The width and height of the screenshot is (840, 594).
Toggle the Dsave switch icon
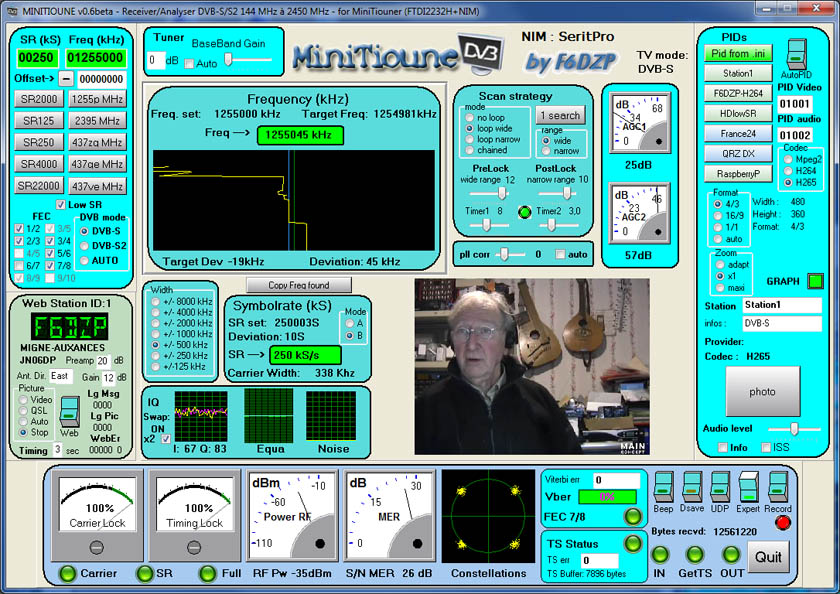coord(691,485)
